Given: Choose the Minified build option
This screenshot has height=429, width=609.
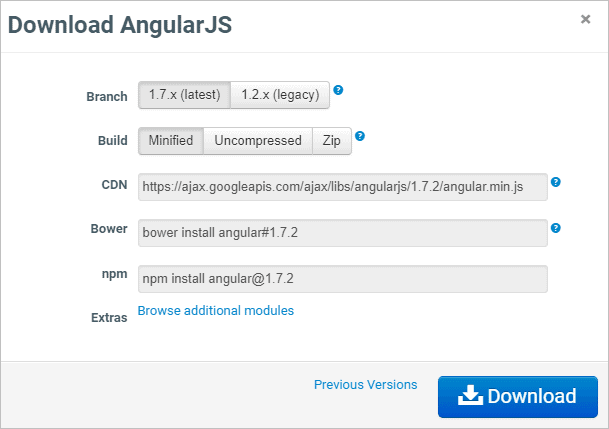Looking at the screenshot, I should click(x=171, y=141).
